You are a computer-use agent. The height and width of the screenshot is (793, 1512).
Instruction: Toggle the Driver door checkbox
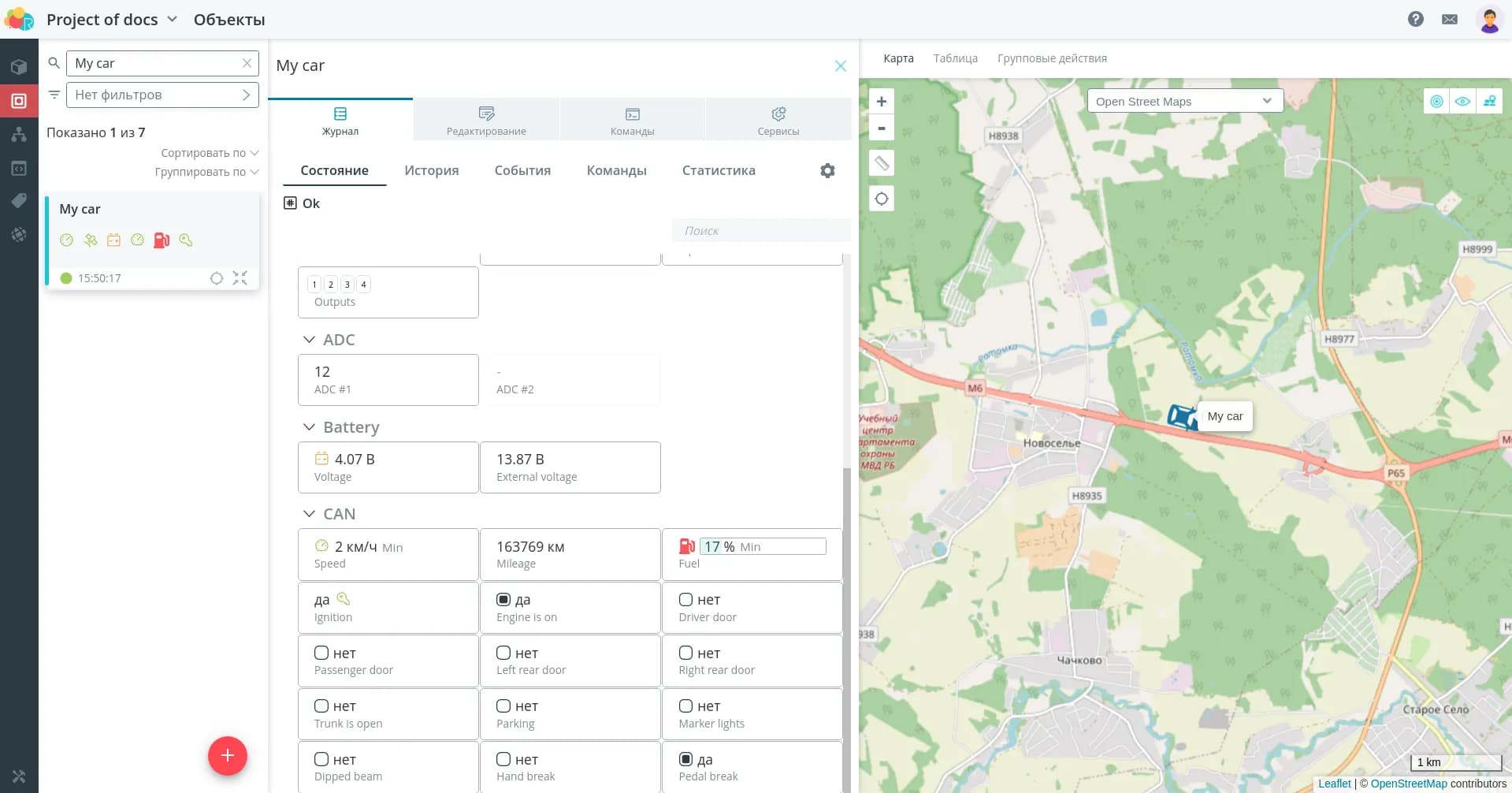pyautogui.click(x=685, y=600)
